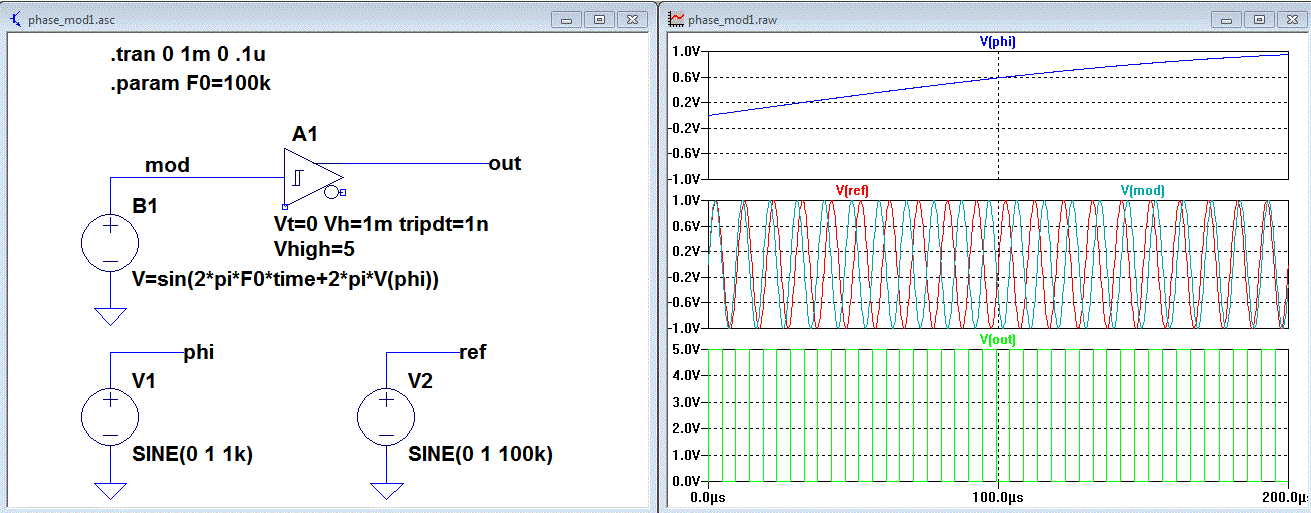
Task: Click the V(phi) trace label
Action: click(998, 41)
